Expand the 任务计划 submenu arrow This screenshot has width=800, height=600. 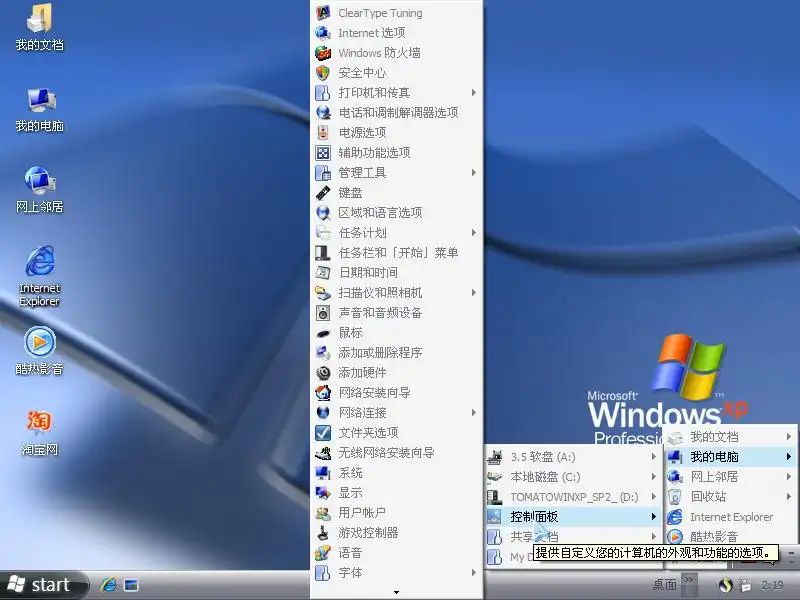474,233
